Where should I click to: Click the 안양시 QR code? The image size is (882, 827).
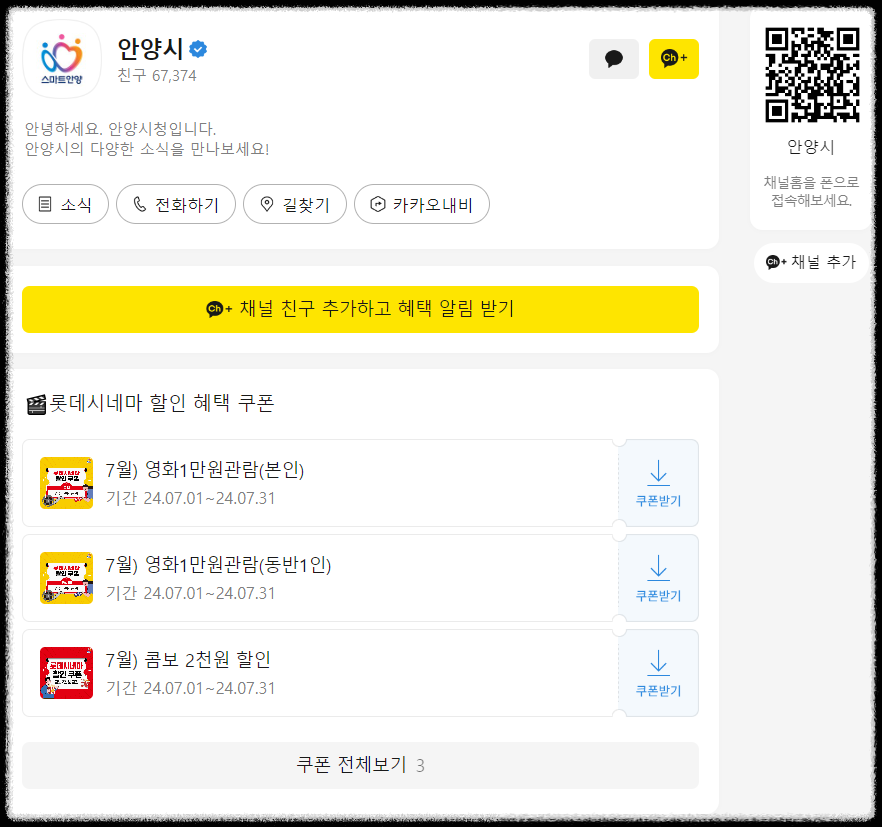812,75
